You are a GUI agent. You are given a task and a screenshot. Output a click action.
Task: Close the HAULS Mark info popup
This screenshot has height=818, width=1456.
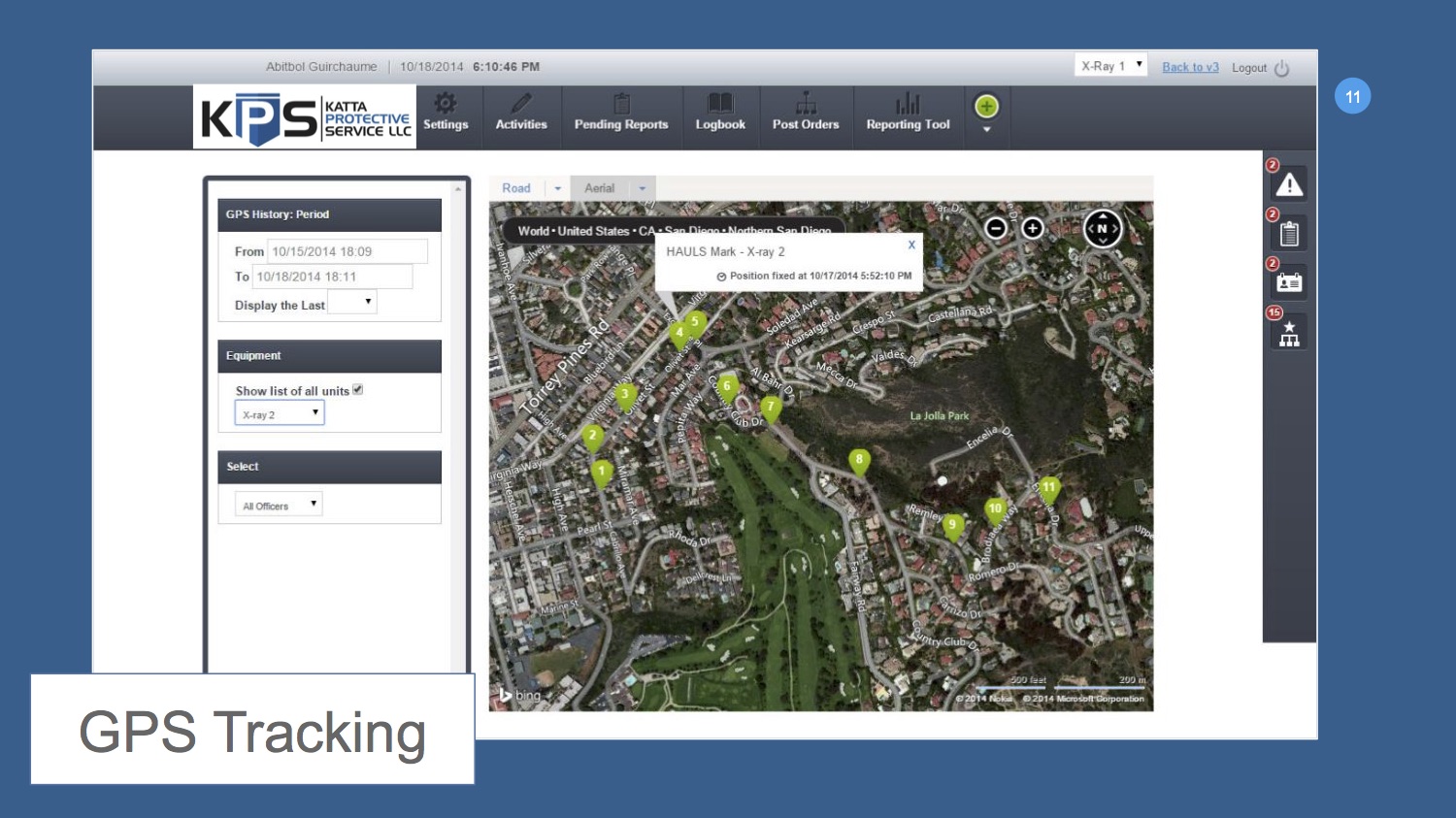click(911, 245)
